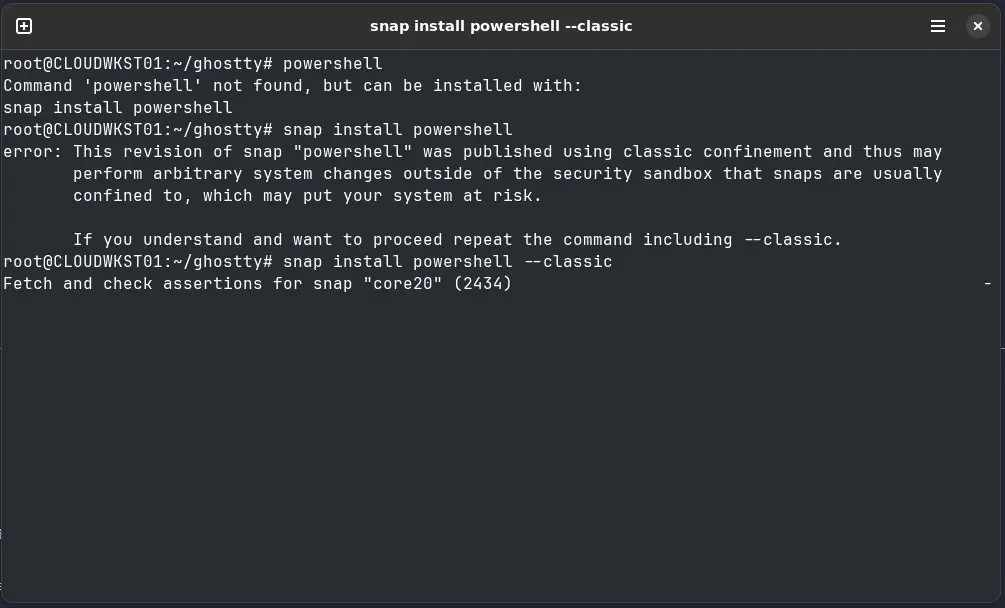The width and height of the screenshot is (1005, 608).
Task: Click the "powershell" command on the first line
Action: (x=332, y=64)
